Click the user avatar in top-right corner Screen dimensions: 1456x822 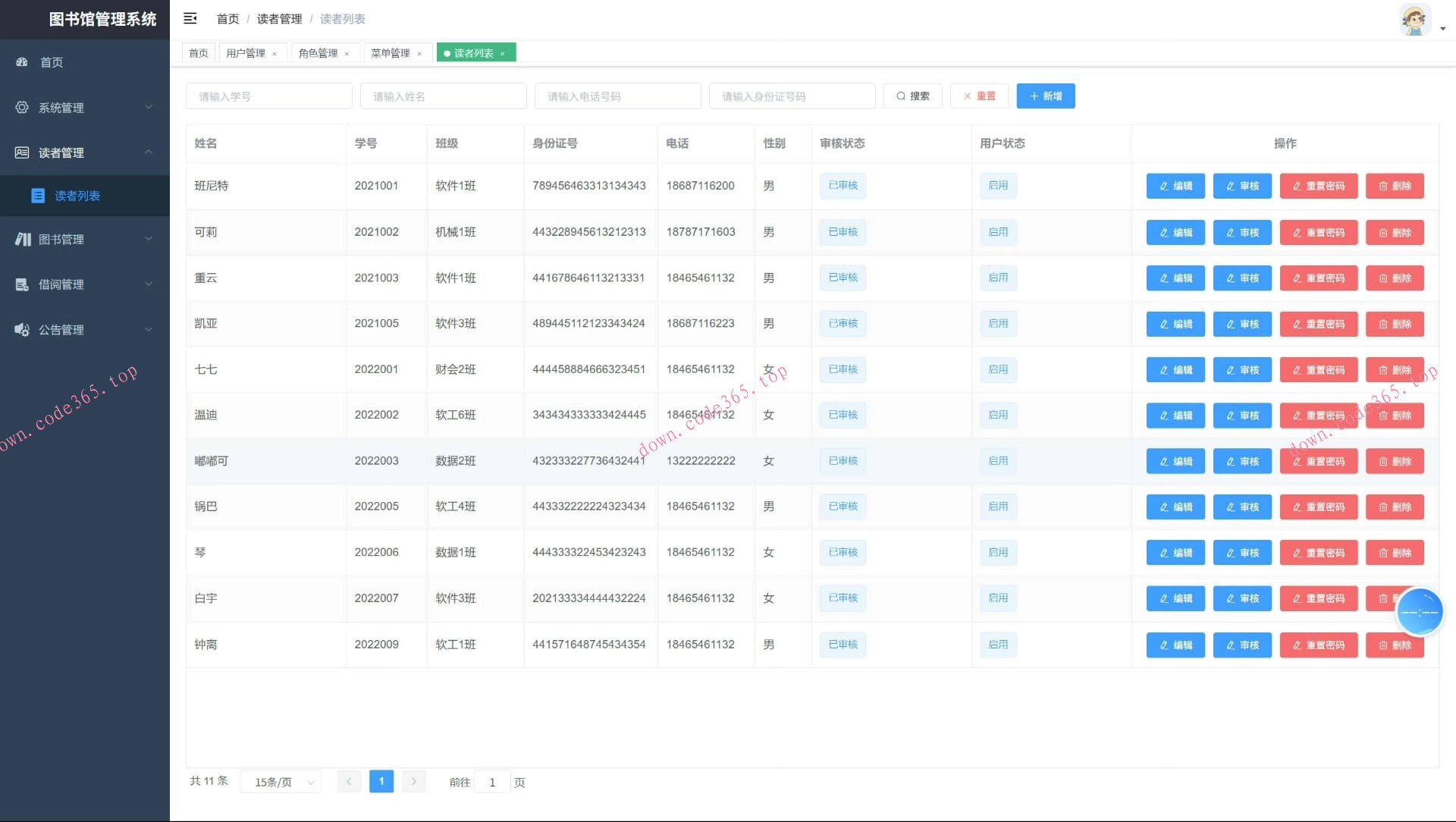coord(1414,20)
